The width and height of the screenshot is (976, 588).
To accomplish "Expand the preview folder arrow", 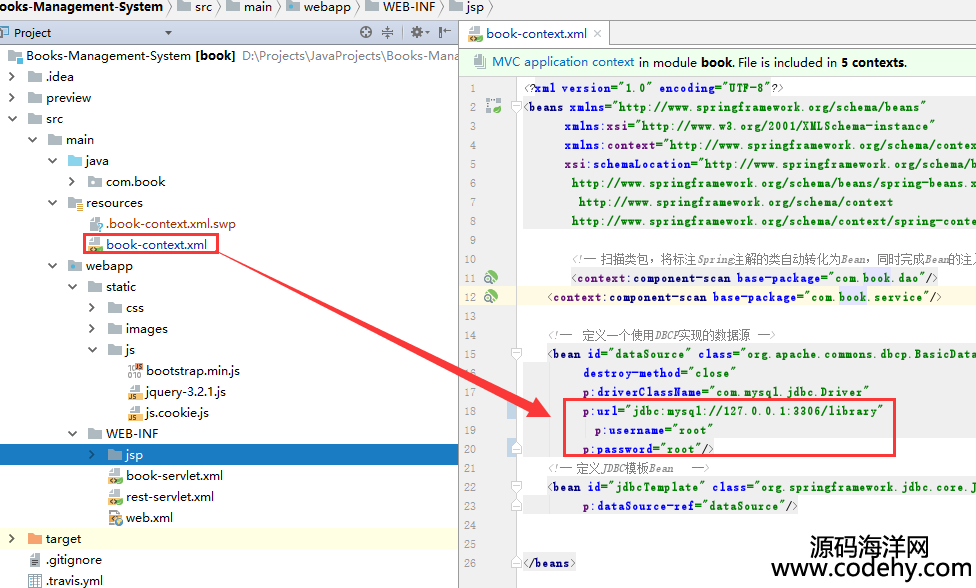I will [12, 98].
